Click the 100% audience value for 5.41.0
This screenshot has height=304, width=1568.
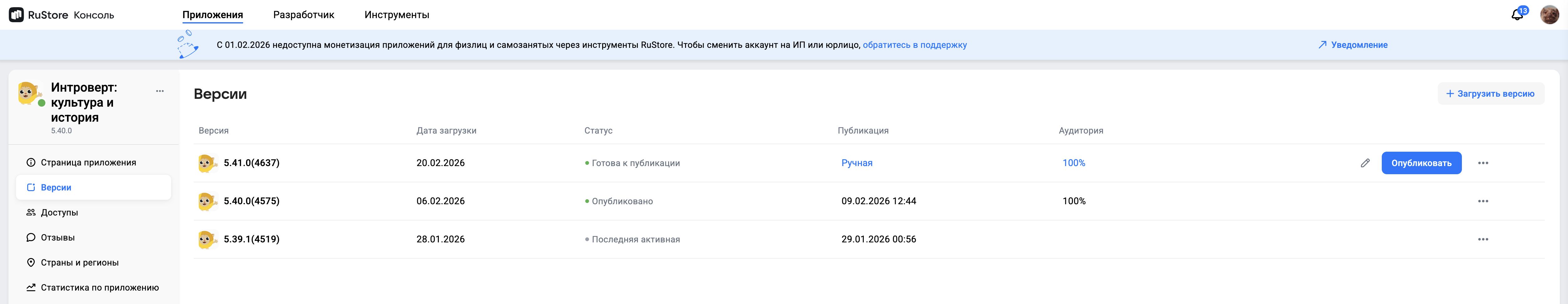1074,163
